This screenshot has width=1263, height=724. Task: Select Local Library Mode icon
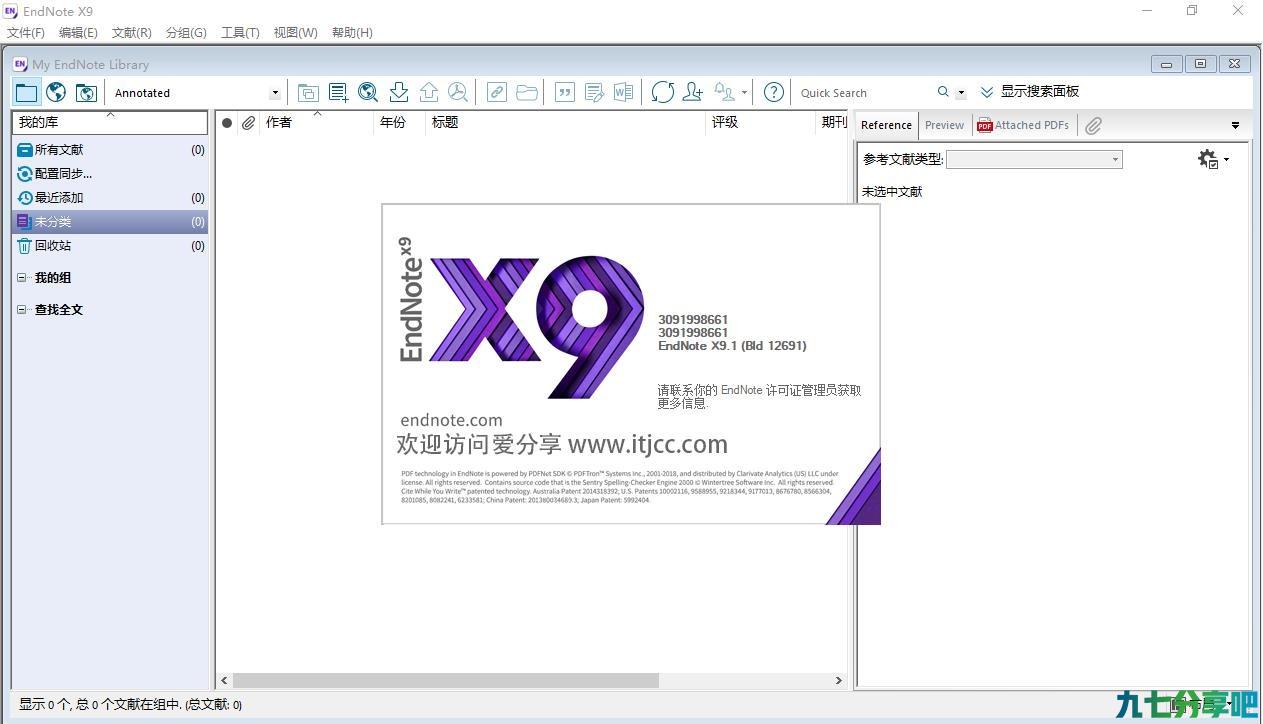[x=26, y=92]
